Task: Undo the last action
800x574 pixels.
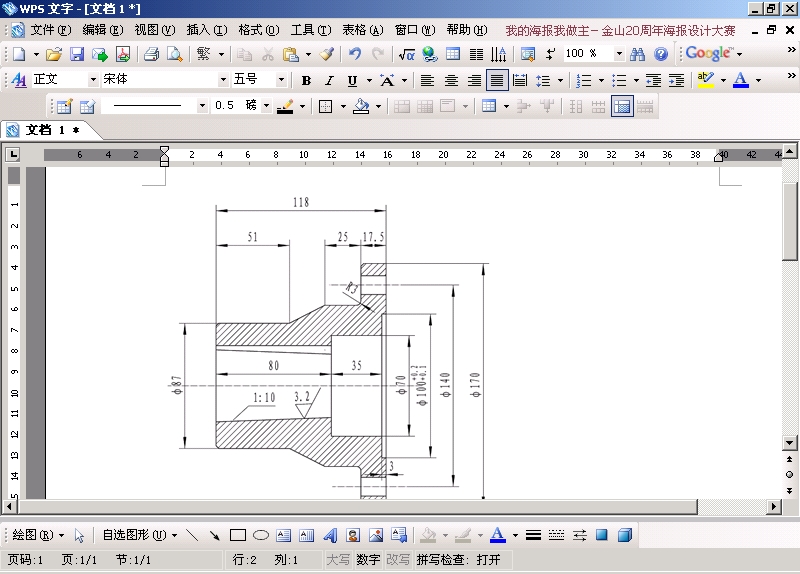Action: pos(354,54)
